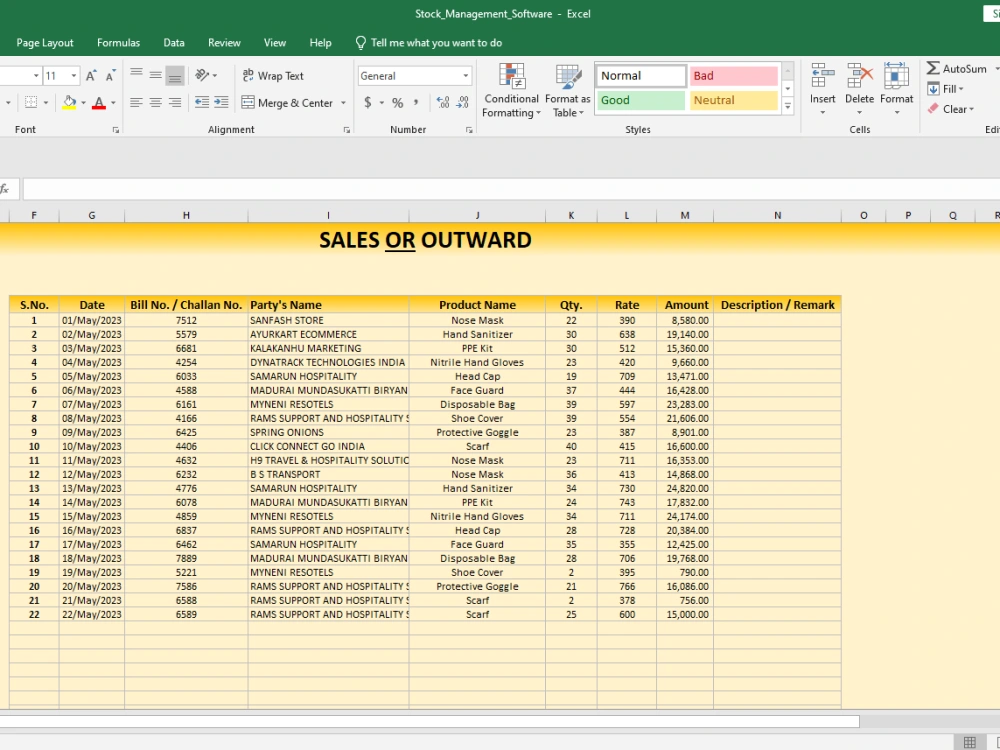1000x750 pixels.
Task: Click Increase Font Size icon
Action: [x=91, y=76]
